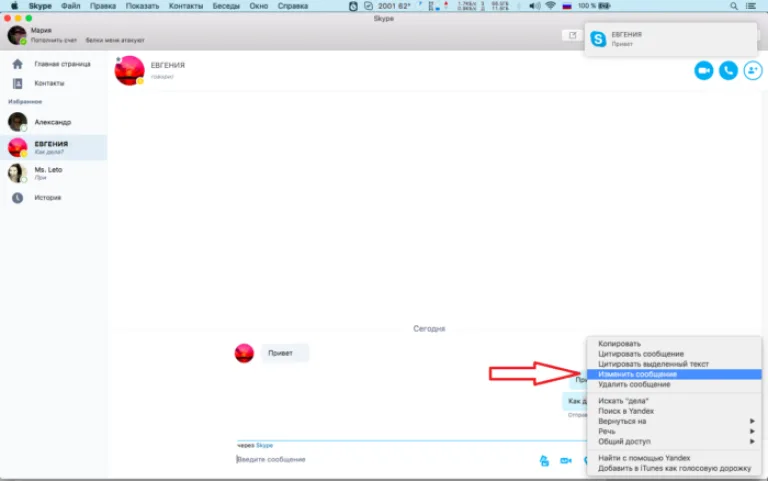Open the Беседы menu
Viewport: 768px width, 481px height.
click(226, 6)
